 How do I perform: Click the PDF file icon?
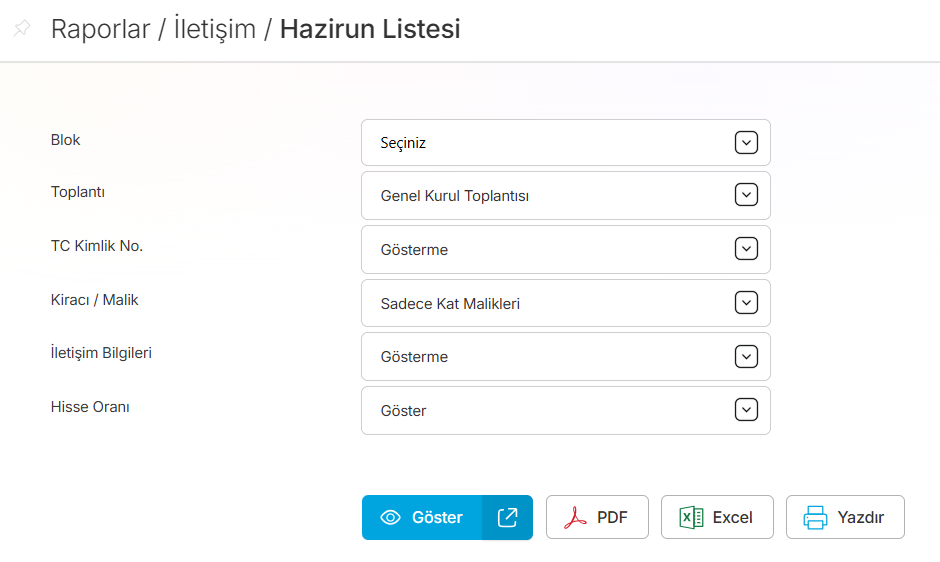[x=575, y=518]
